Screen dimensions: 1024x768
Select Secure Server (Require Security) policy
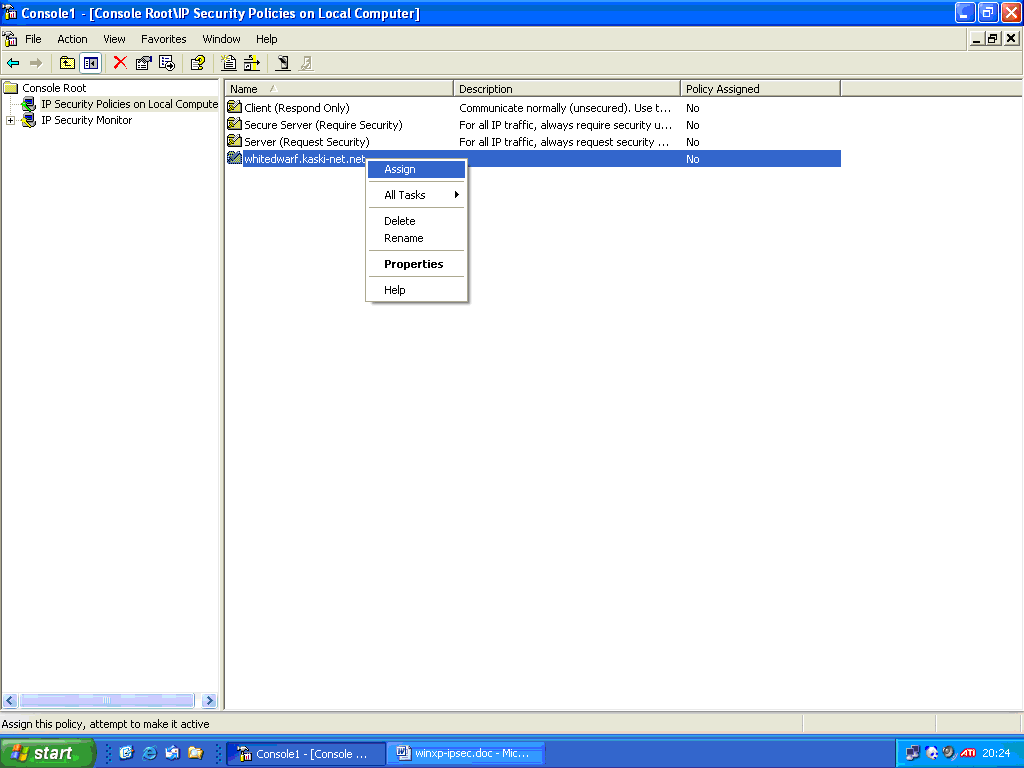click(x=323, y=125)
